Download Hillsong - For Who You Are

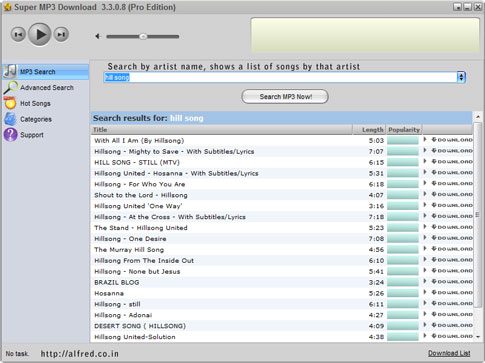(452, 184)
